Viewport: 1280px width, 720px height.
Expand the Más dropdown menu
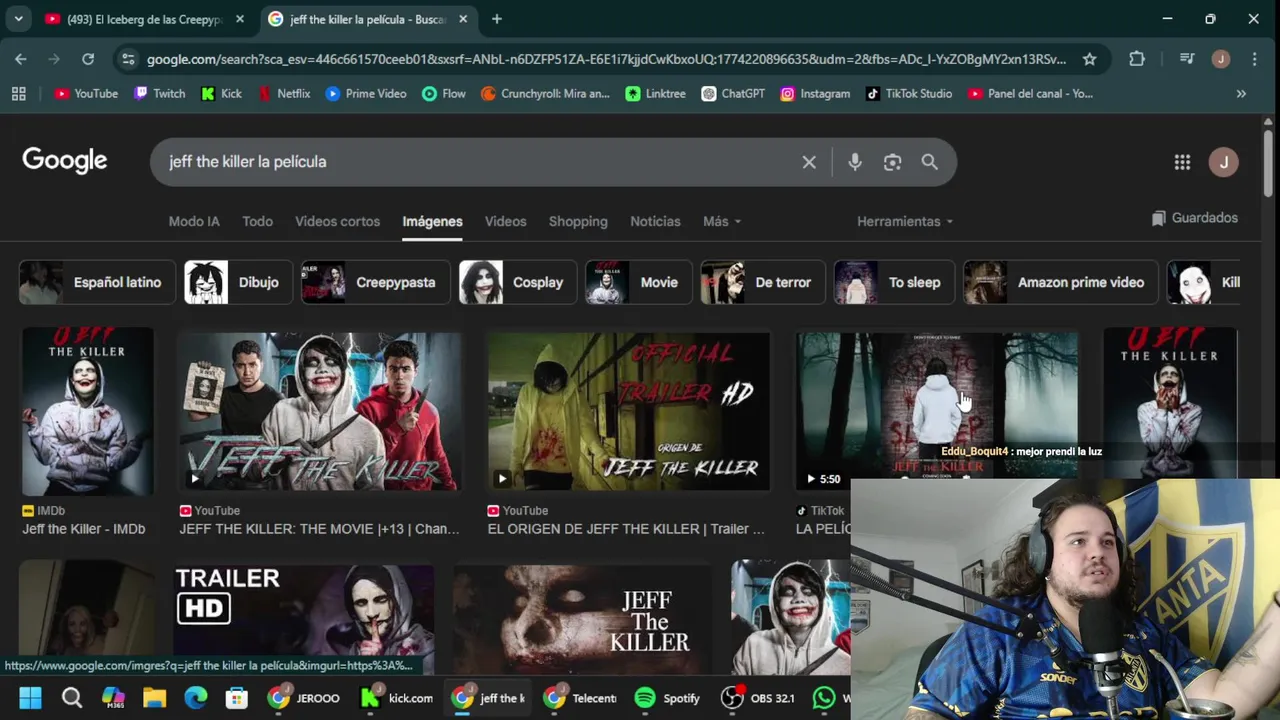pos(722,221)
